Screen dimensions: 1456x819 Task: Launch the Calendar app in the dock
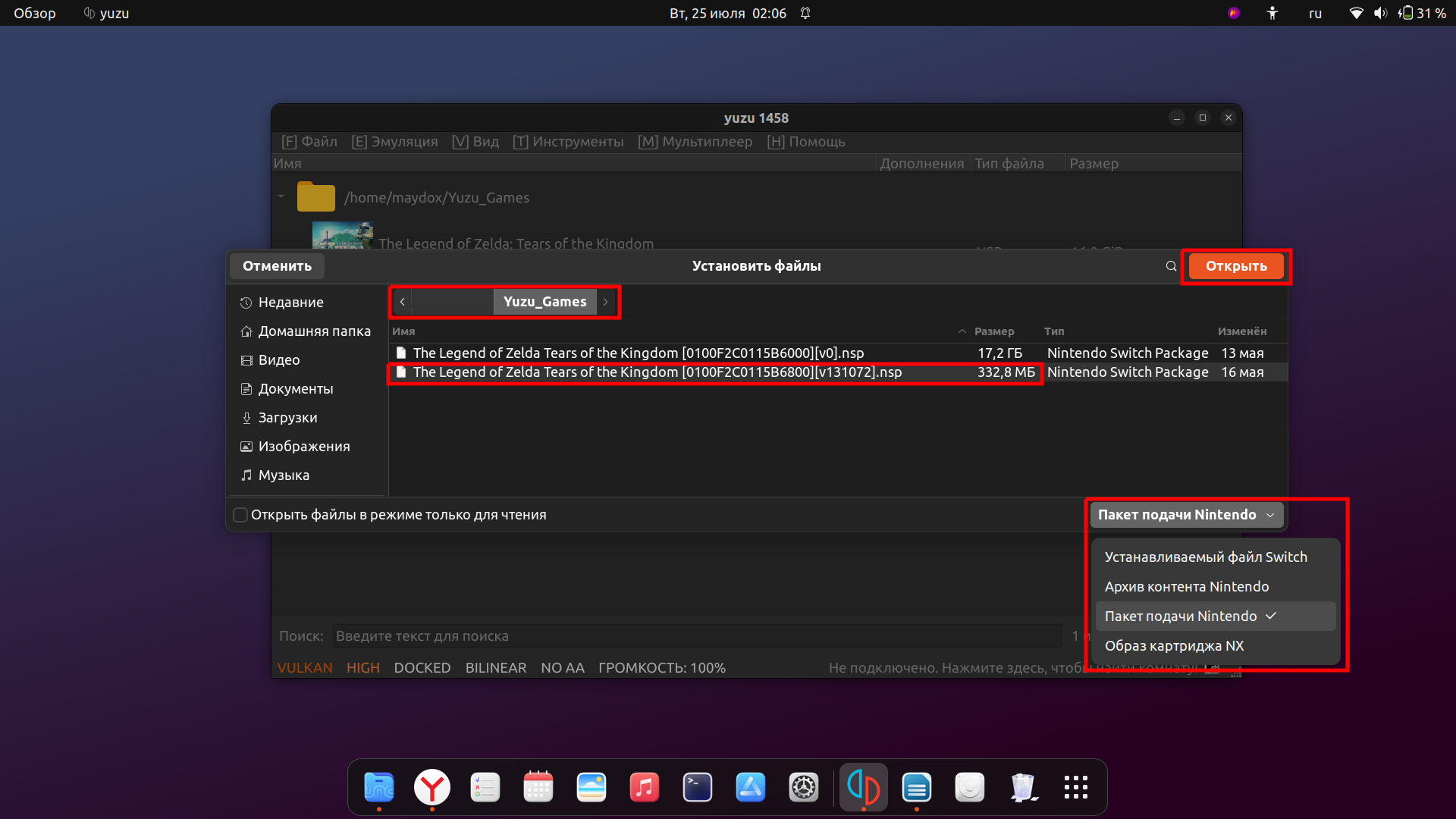tap(538, 787)
